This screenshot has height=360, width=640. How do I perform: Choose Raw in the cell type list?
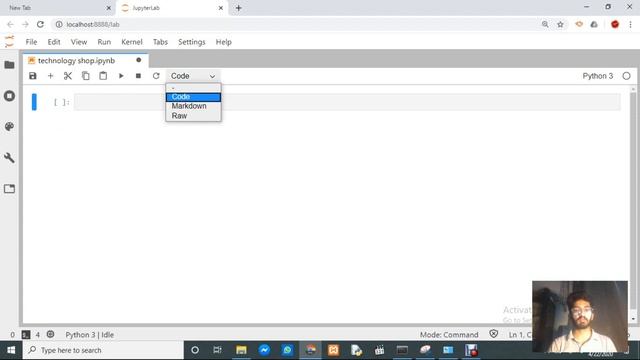[x=193, y=116]
